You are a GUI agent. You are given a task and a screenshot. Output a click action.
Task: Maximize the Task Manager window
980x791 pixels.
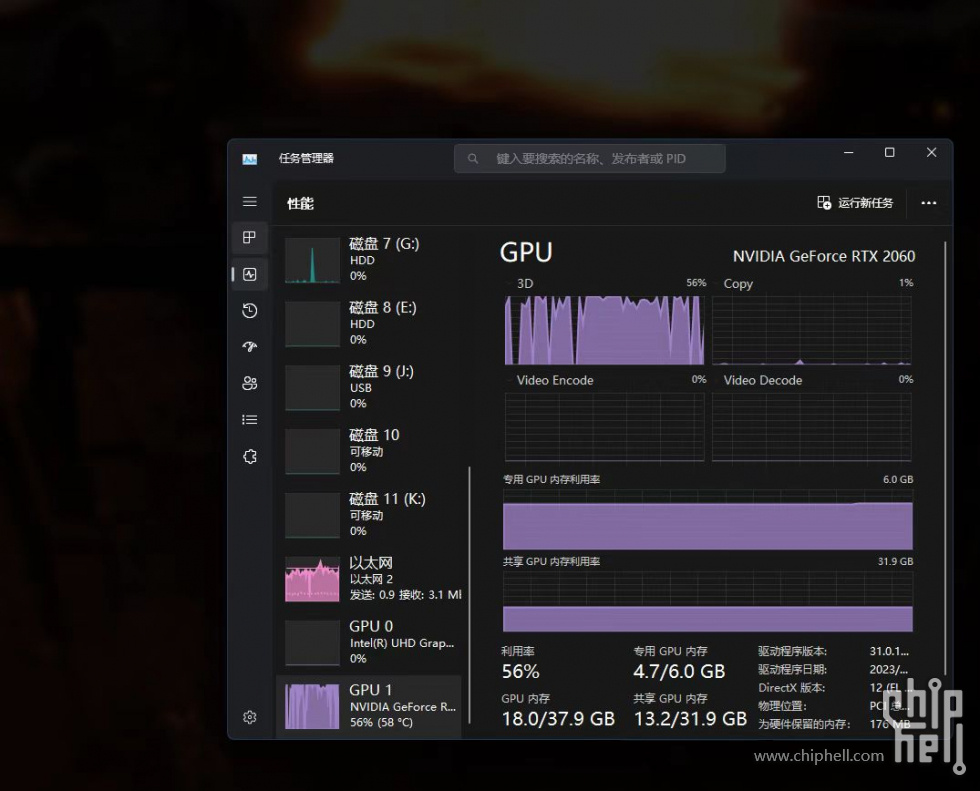pyautogui.click(x=889, y=152)
